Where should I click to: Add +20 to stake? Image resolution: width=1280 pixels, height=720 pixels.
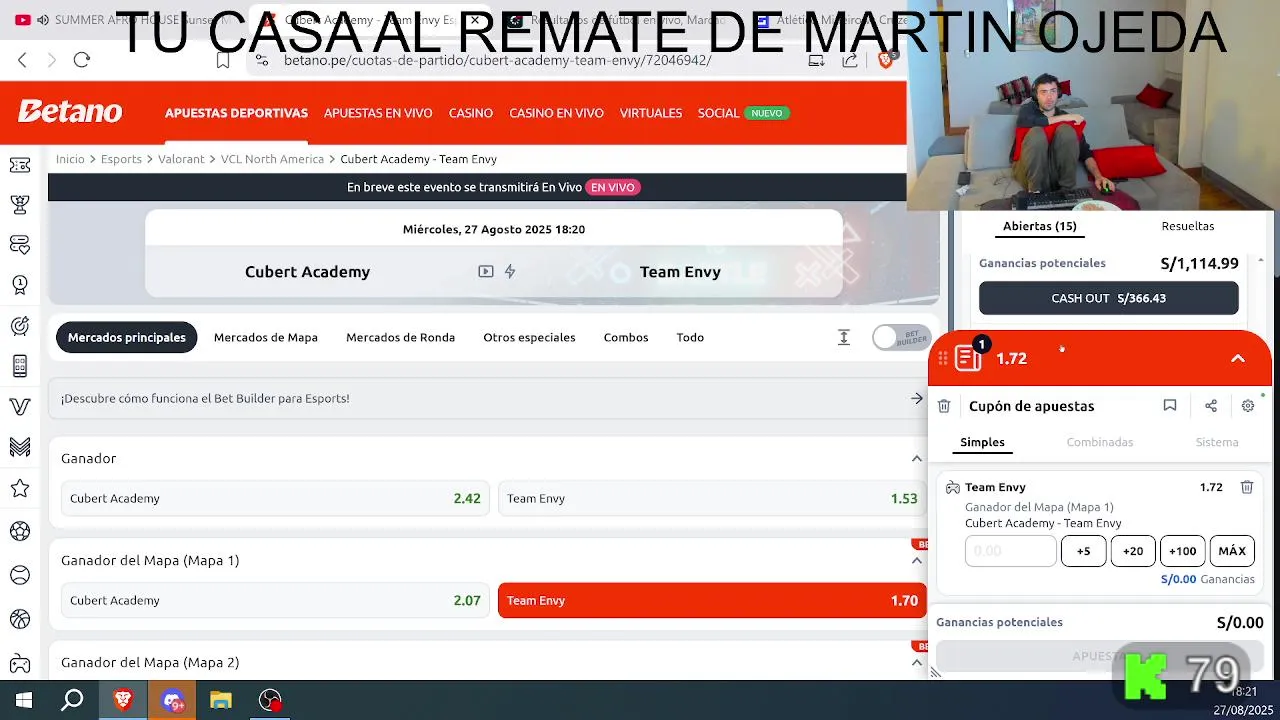pyautogui.click(x=1133, y=551)
